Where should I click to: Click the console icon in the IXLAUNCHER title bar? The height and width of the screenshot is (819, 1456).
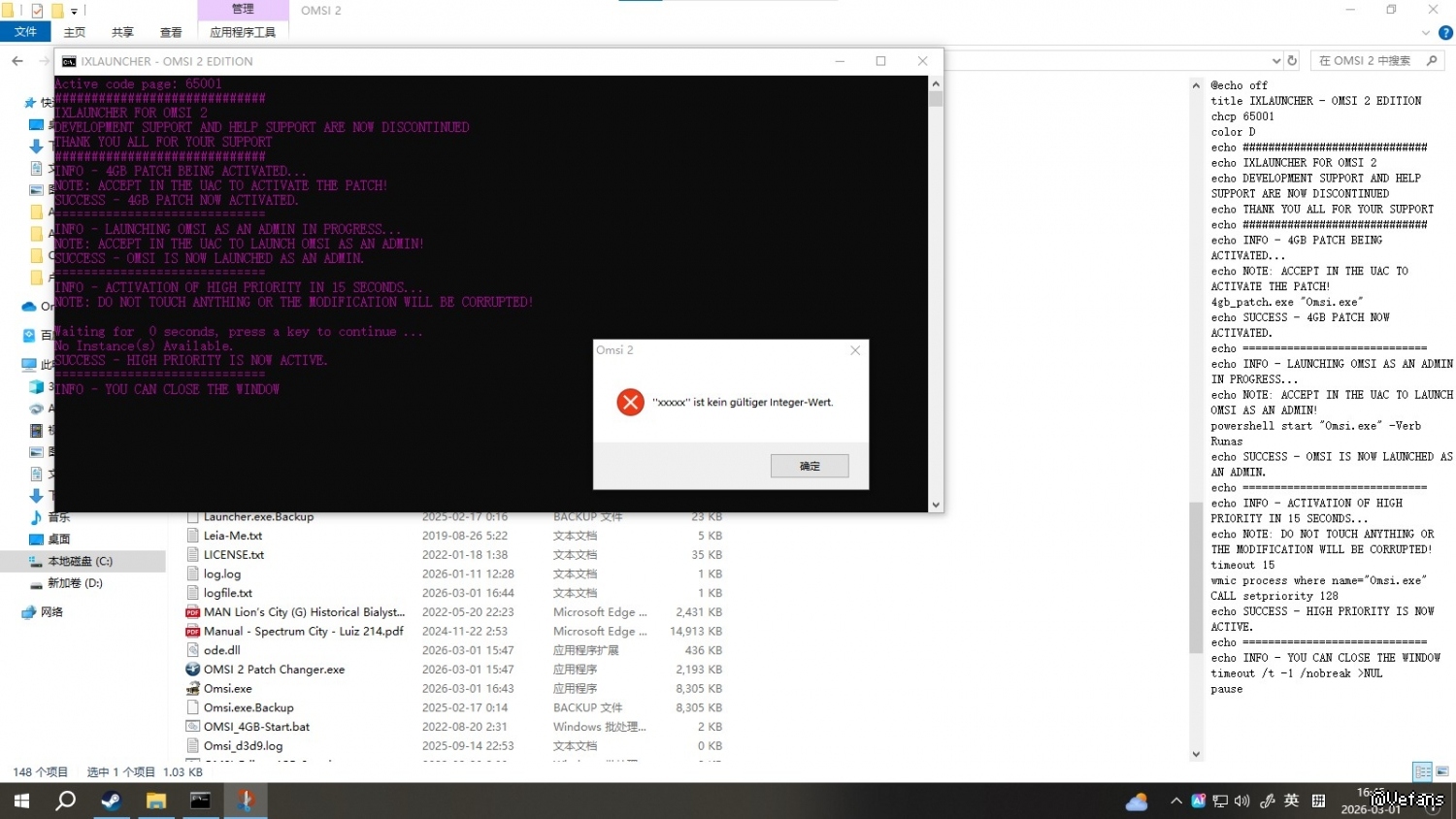[69, 61]
